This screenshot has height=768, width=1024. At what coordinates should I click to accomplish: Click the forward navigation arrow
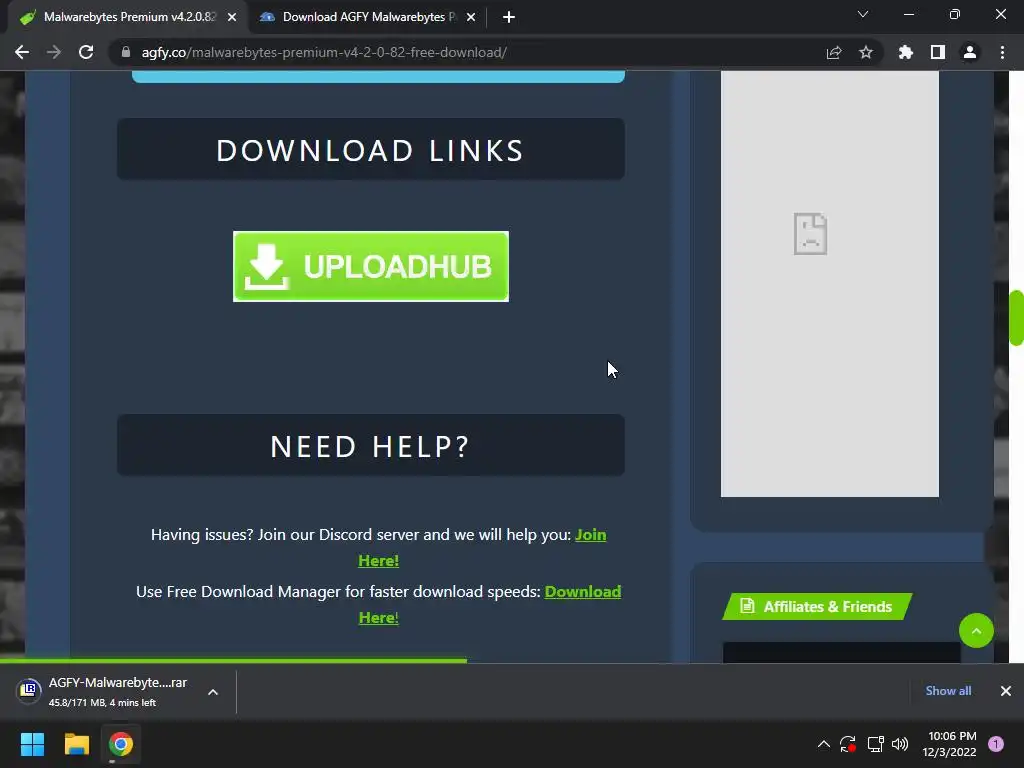54,52
